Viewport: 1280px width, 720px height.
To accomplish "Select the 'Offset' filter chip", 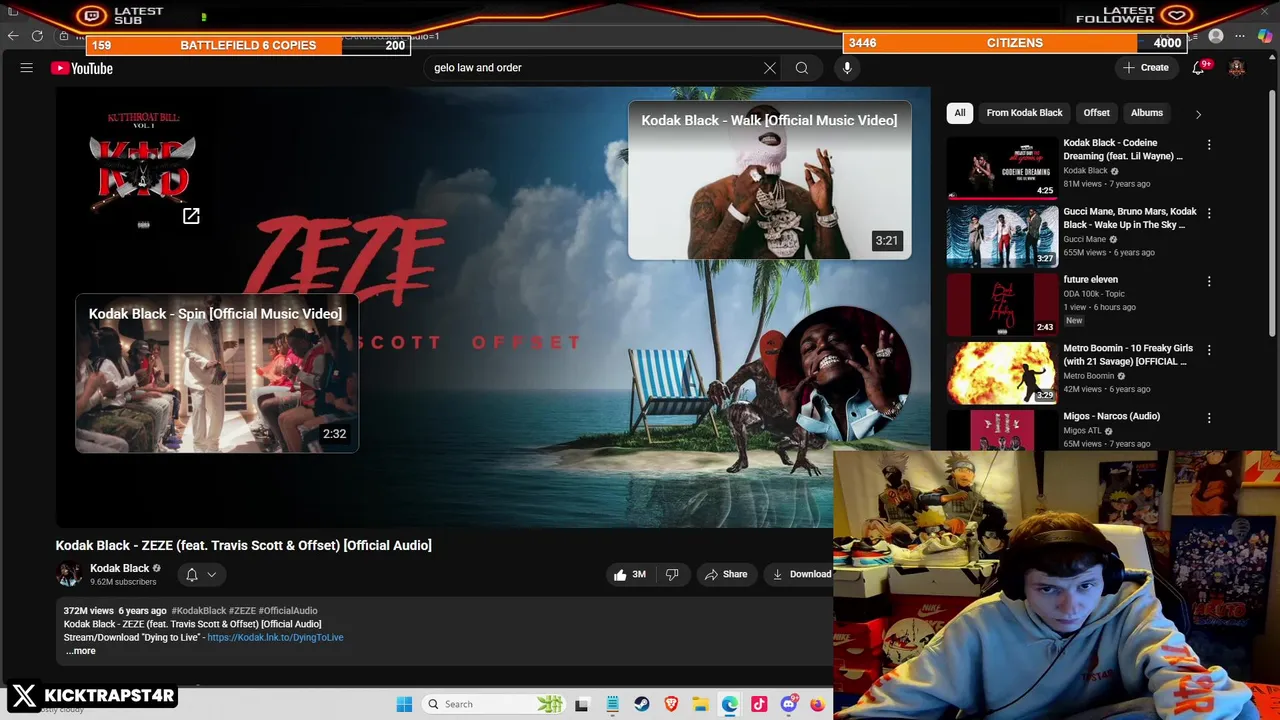I will coord(1097,113).
